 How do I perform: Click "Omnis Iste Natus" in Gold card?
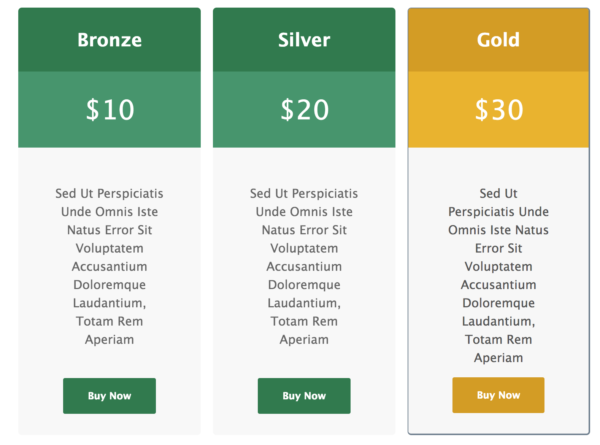click(499, 230)
